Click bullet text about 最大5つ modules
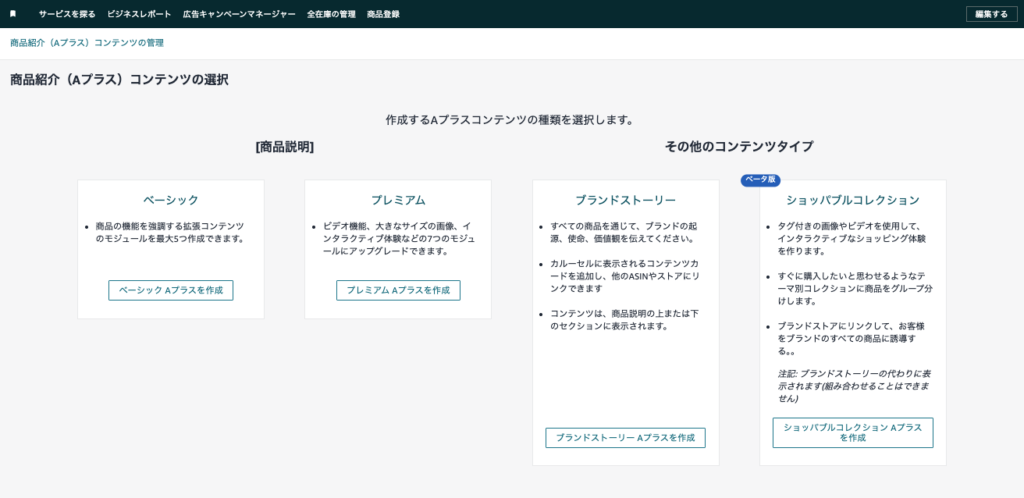 click(x=170, y=232)
